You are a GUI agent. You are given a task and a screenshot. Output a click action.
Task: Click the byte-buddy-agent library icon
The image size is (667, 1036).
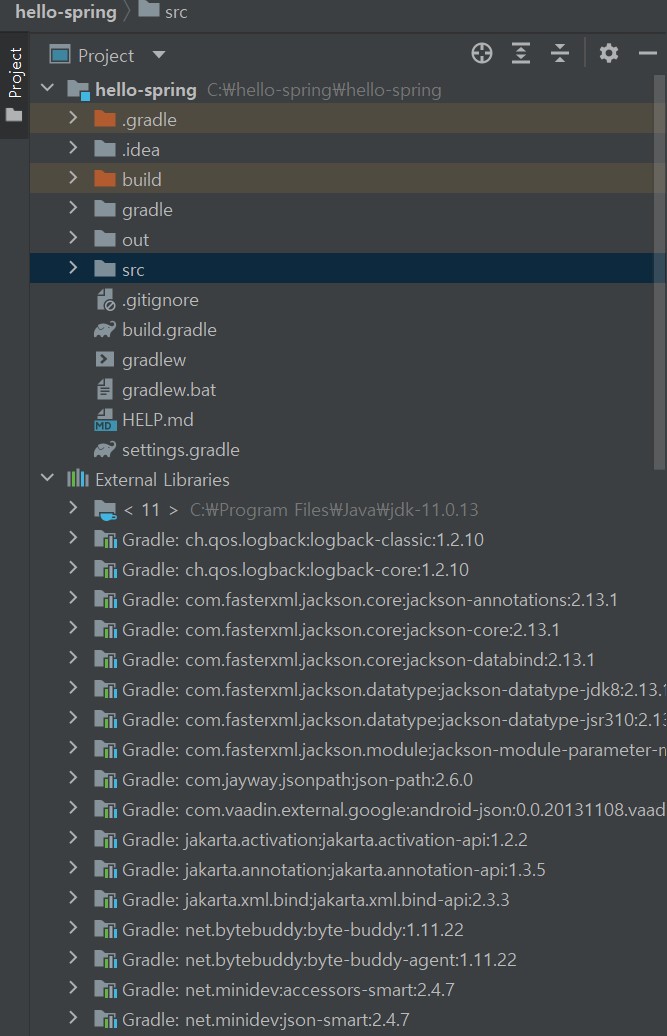click(106, 959)
